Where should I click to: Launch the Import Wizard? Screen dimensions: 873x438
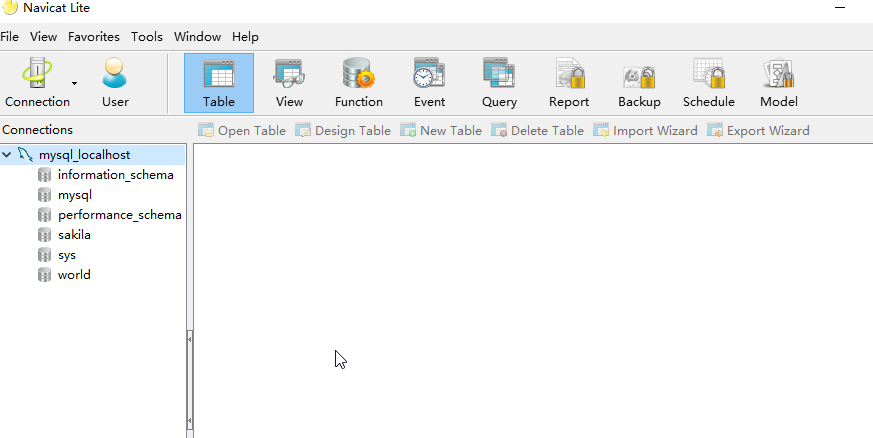[645, 131]
